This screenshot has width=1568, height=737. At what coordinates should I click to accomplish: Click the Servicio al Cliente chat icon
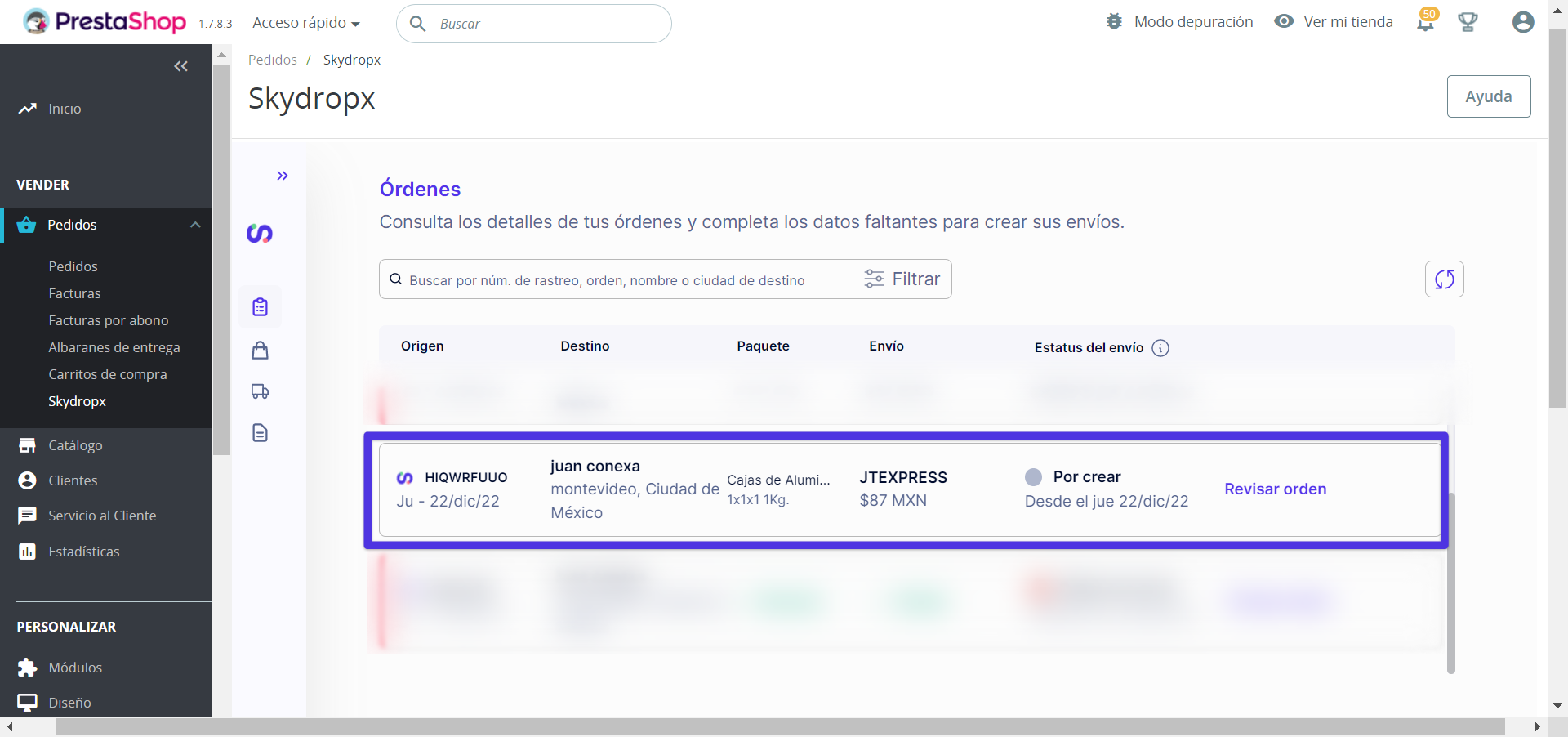27,516
